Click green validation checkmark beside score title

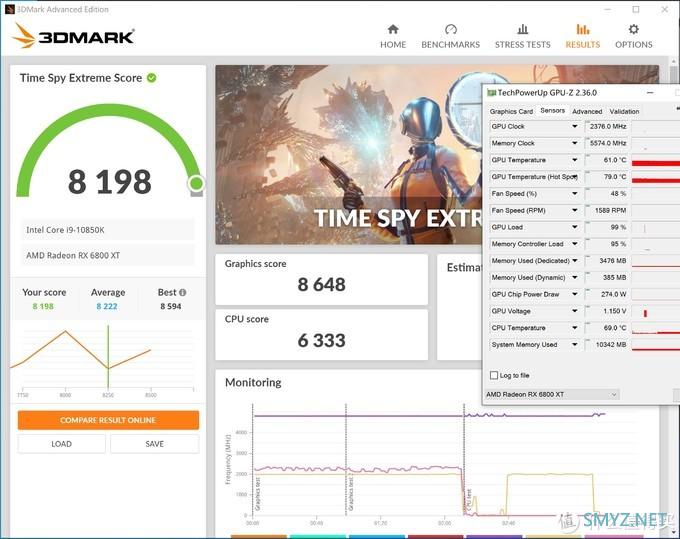(x=151, y=78)
